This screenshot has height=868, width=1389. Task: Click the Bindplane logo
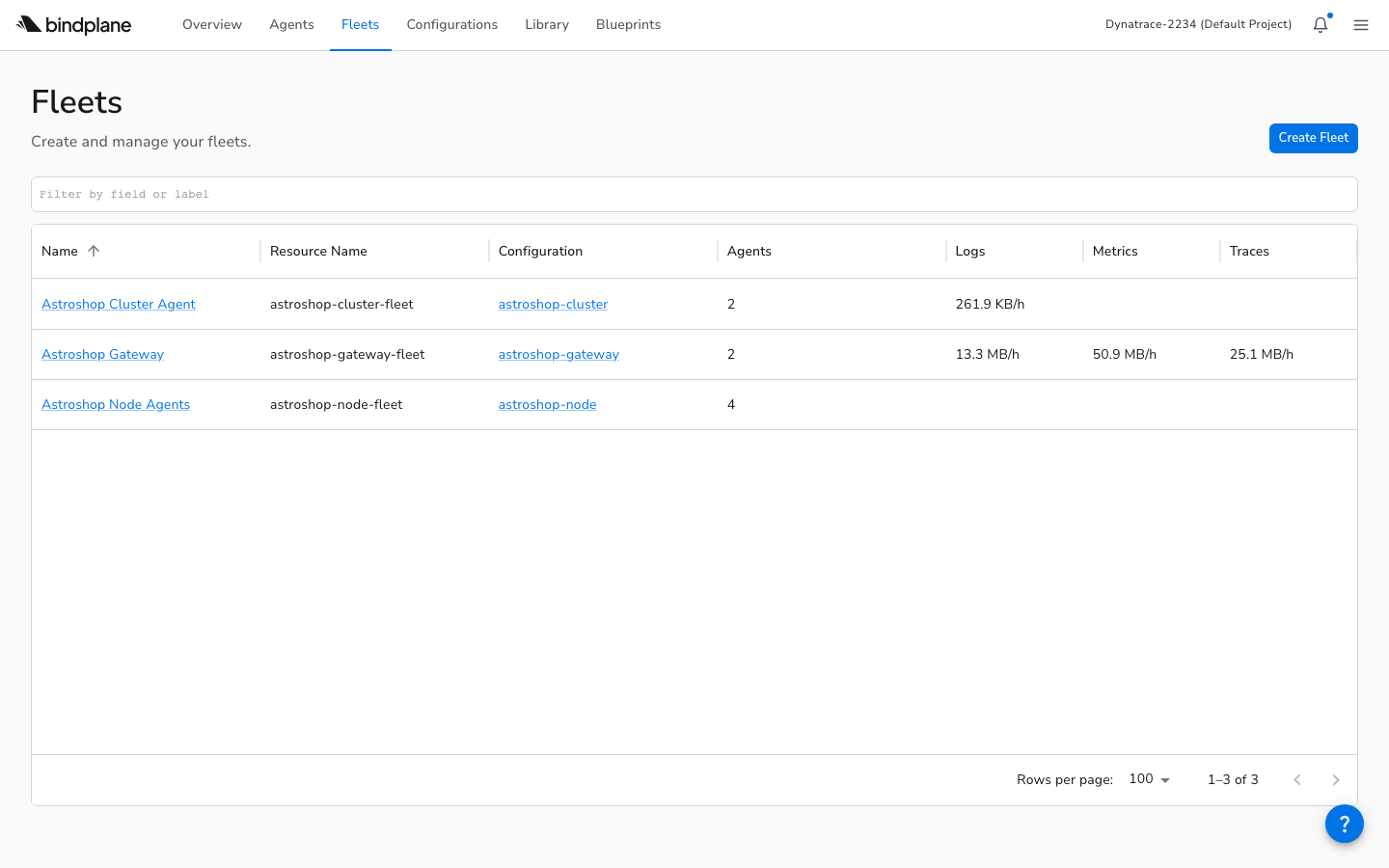pyautogui.click(x=74, y=25)
